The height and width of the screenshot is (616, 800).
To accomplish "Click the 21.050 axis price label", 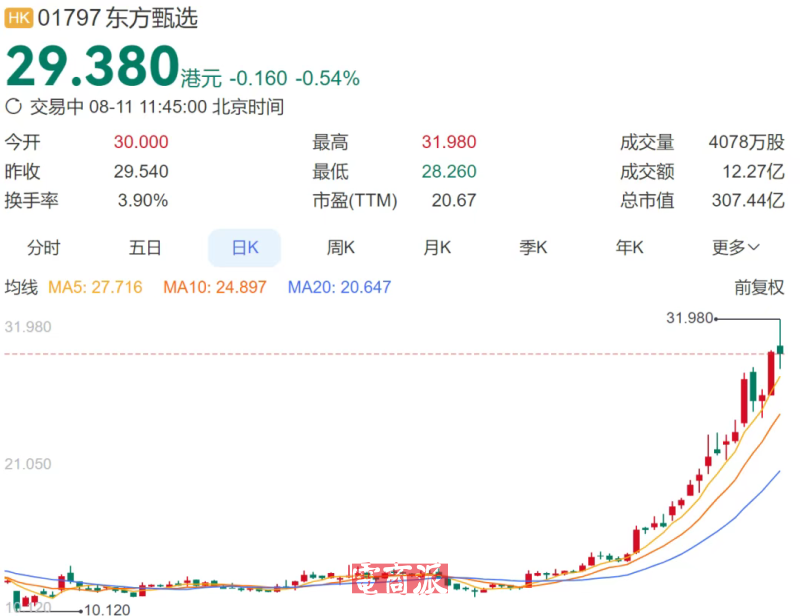I will click(28, 464).
